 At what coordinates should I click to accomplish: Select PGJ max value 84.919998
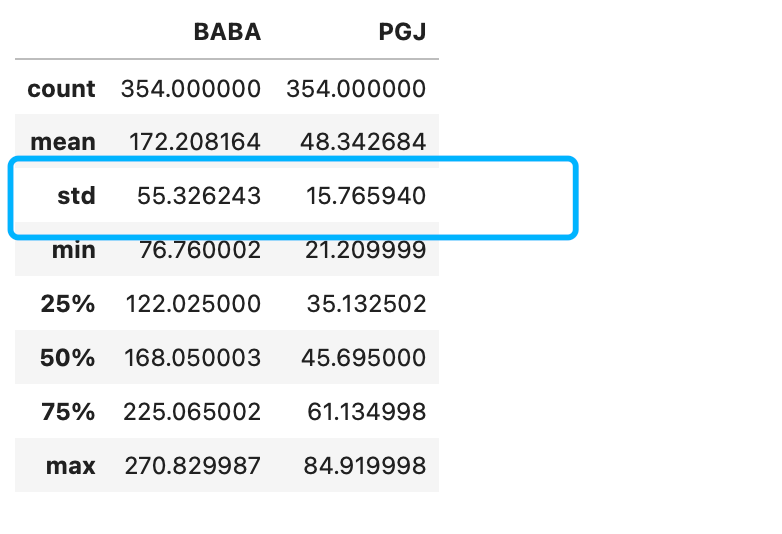pyautogui.click(x=363, y=466)
